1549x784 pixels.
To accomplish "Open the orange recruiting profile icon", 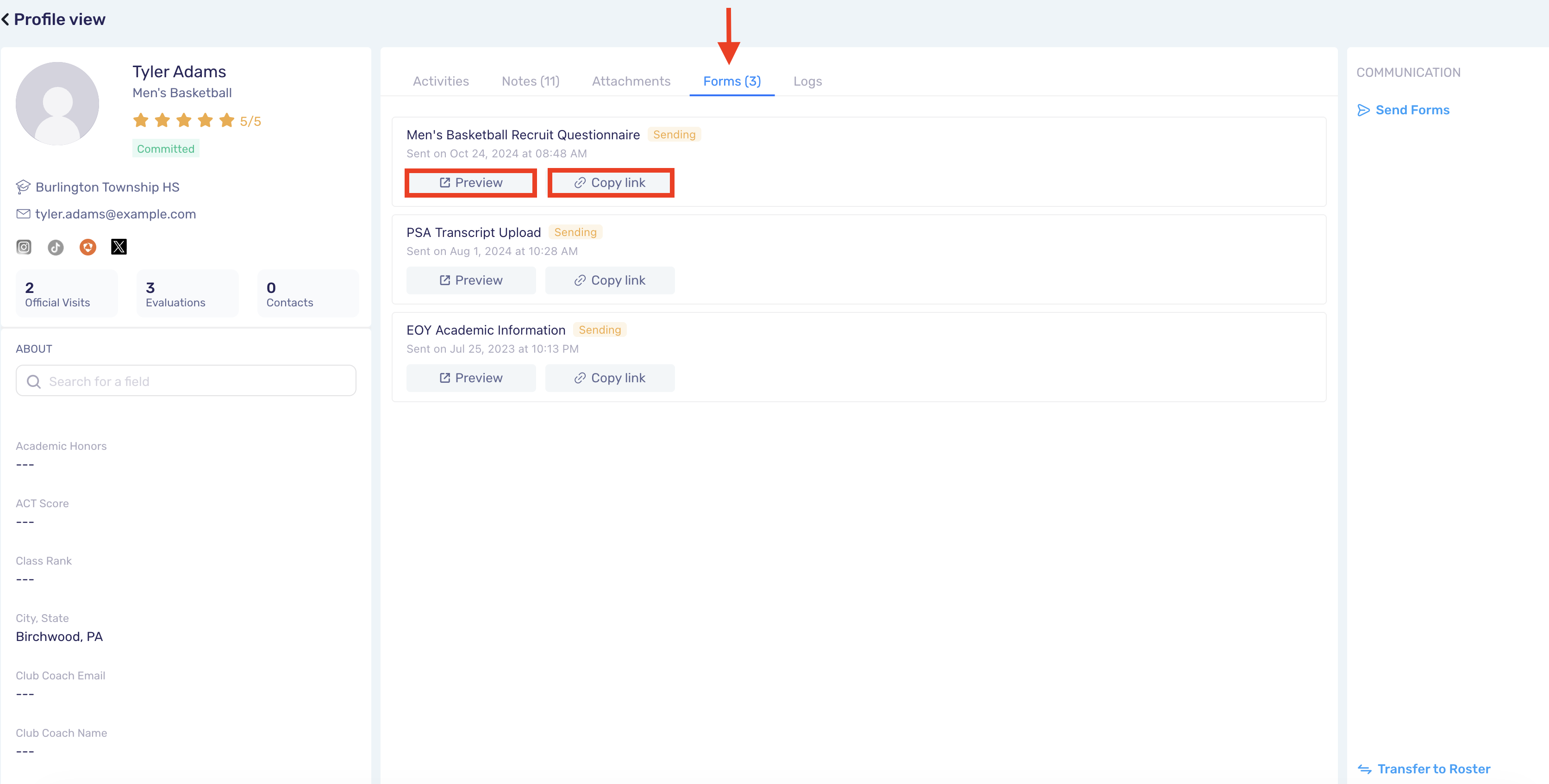I will [88, 247].
